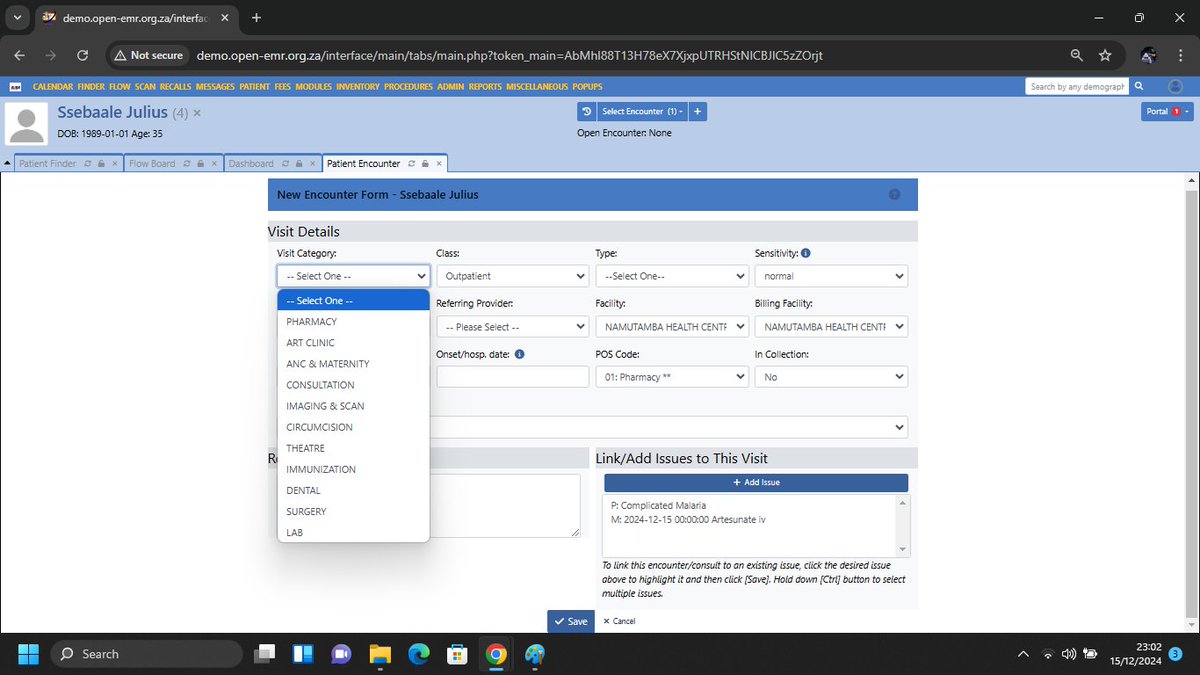Image resolution: width=1200 pixels, height=675 pixels.
Task: Click the Onset/hosp. date input field
Action: [513, 377]
